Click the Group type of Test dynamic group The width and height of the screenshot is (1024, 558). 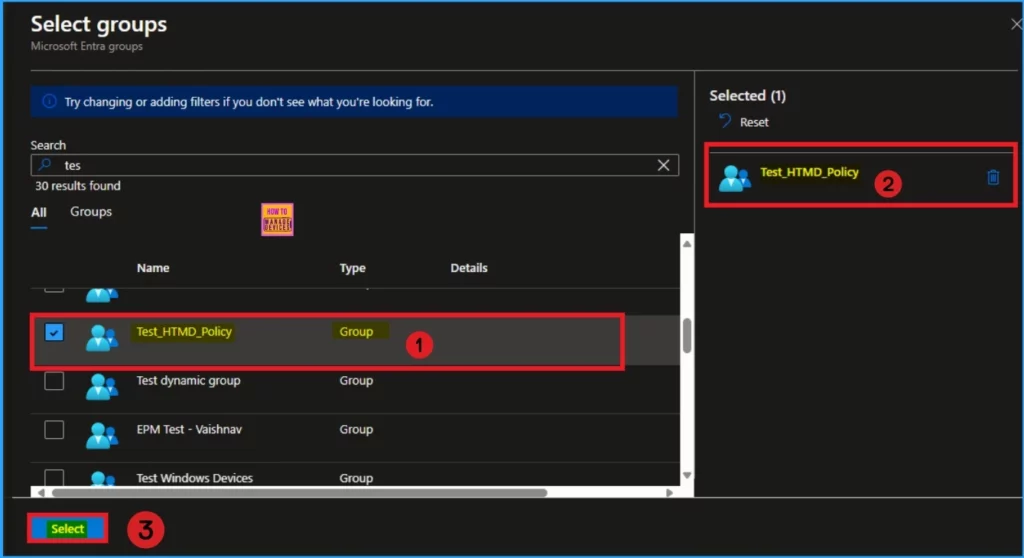(356, 380)
